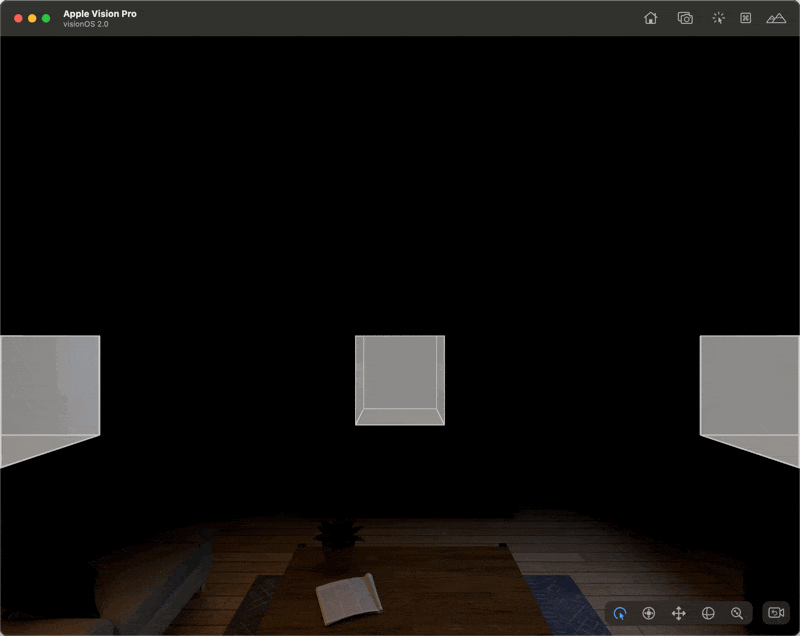Open keyboard shortcuts via the Command icon
This screenshot has height=636, width=800.
tap(744, 18)
